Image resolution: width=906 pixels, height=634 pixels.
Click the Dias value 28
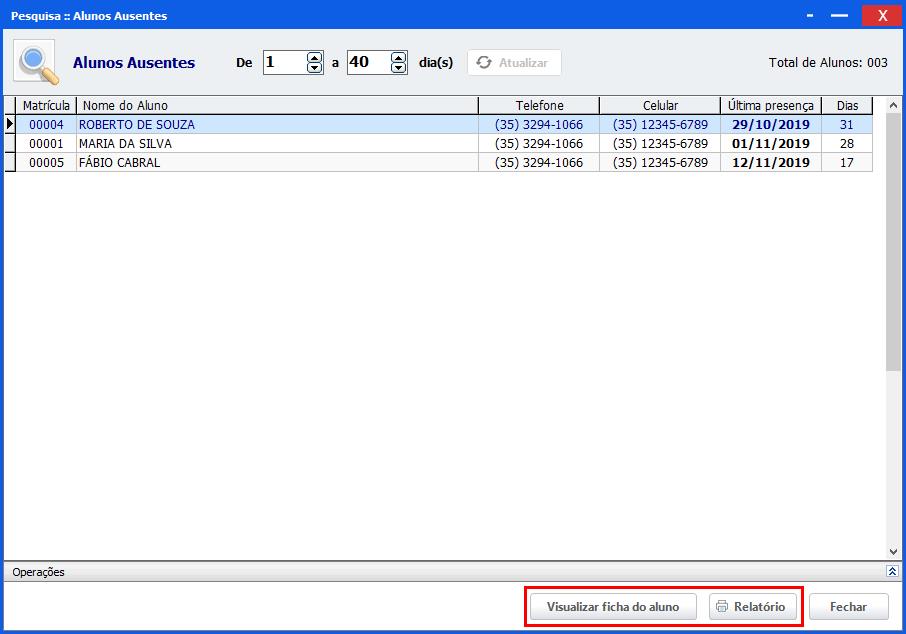pyautogui.click(x=847, y=143)
